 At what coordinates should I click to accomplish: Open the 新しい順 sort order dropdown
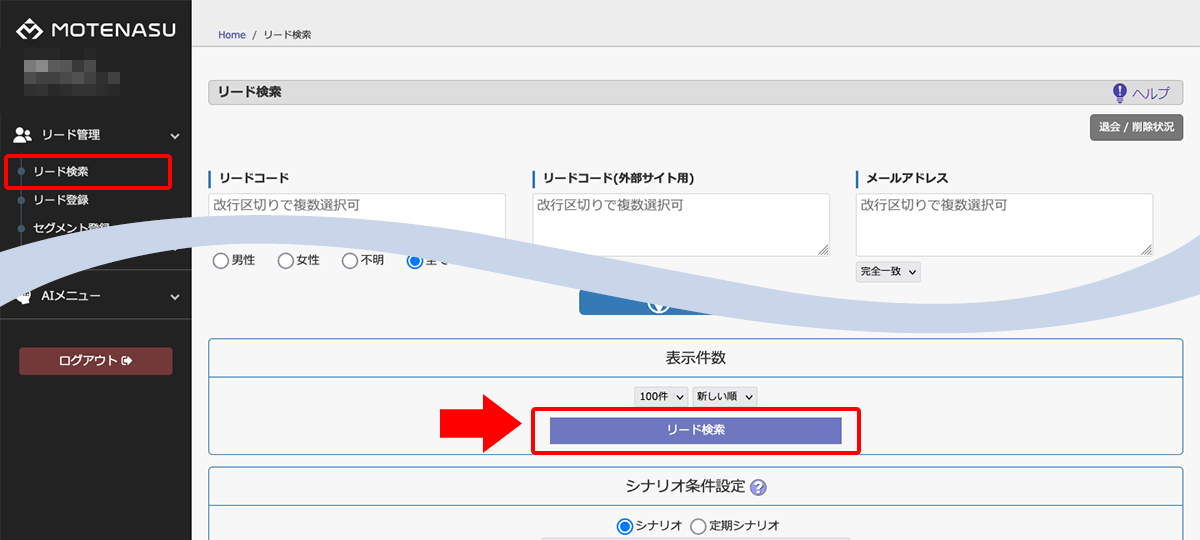tap(725, 397)
